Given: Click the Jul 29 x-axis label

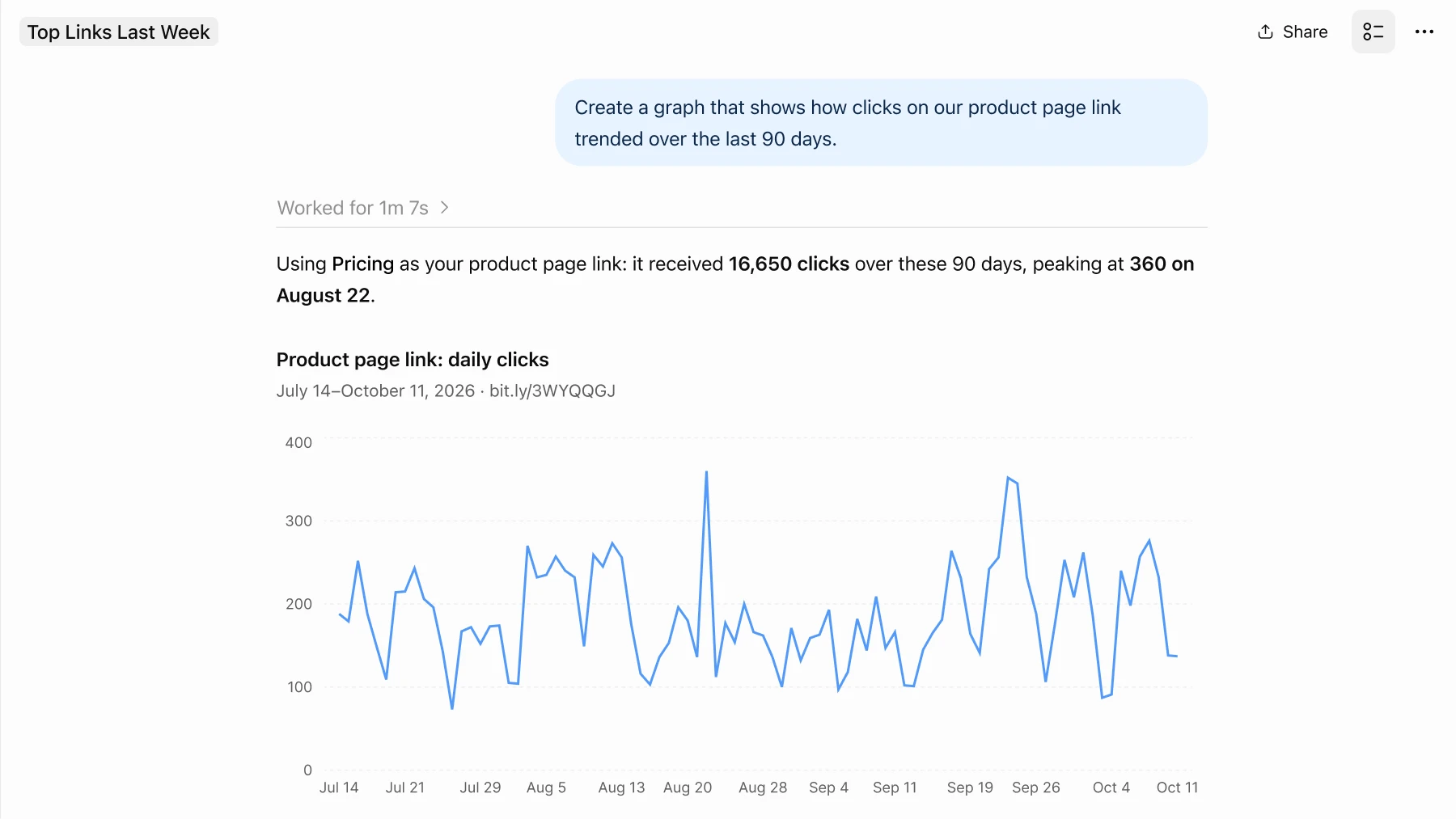Looking at the screenshot, I should 480,787.
